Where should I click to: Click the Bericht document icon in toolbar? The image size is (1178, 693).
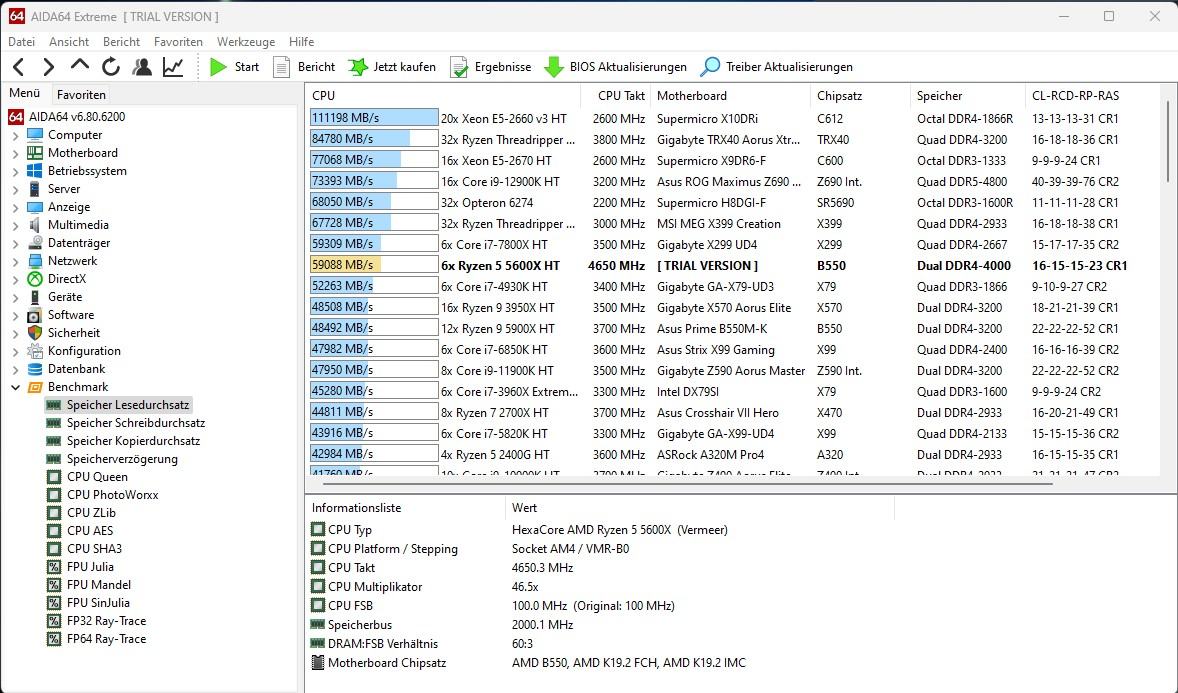[x=281, y=67]
